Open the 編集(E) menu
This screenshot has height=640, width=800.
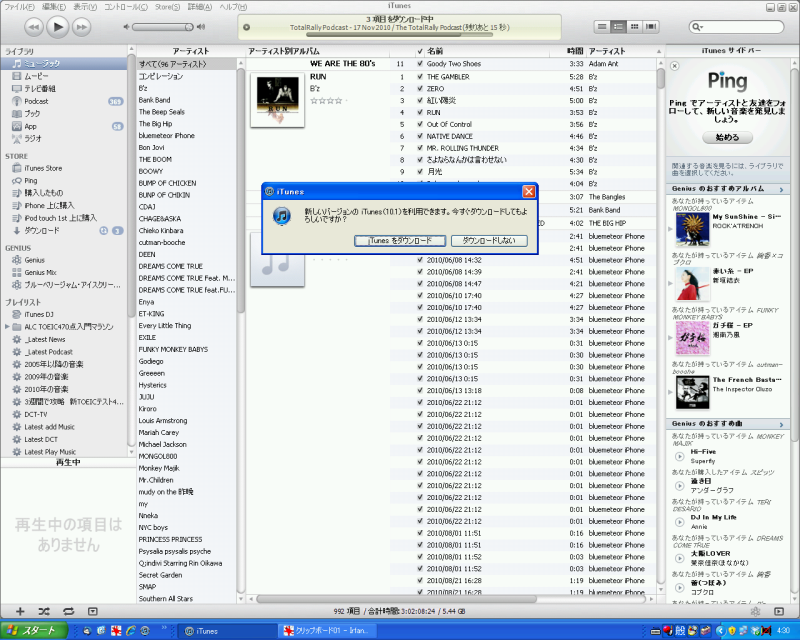[x=54, y=7]
